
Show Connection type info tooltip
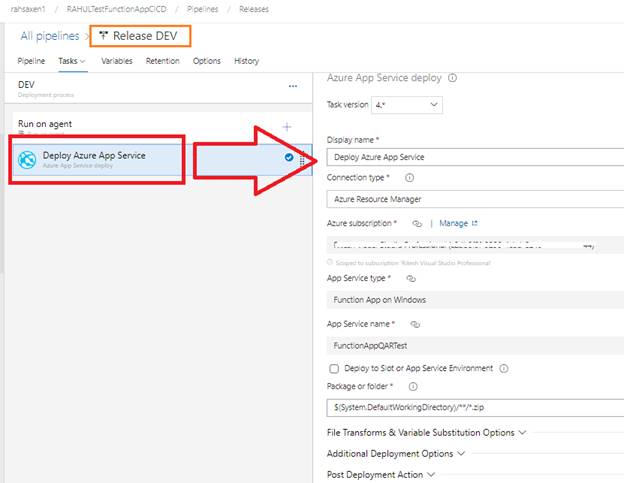[409, 177]
